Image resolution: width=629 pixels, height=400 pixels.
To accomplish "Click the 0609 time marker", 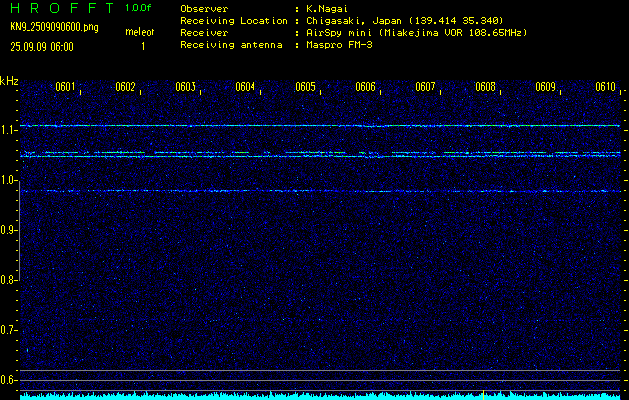I will coord(545,87).
